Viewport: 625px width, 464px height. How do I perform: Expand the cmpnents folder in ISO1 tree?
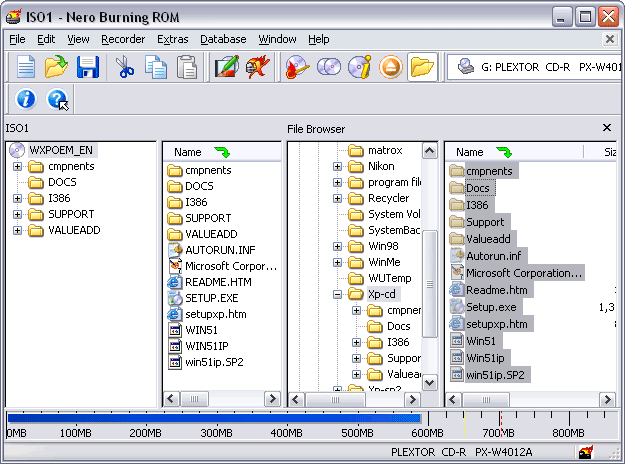[x=17, y=166]
